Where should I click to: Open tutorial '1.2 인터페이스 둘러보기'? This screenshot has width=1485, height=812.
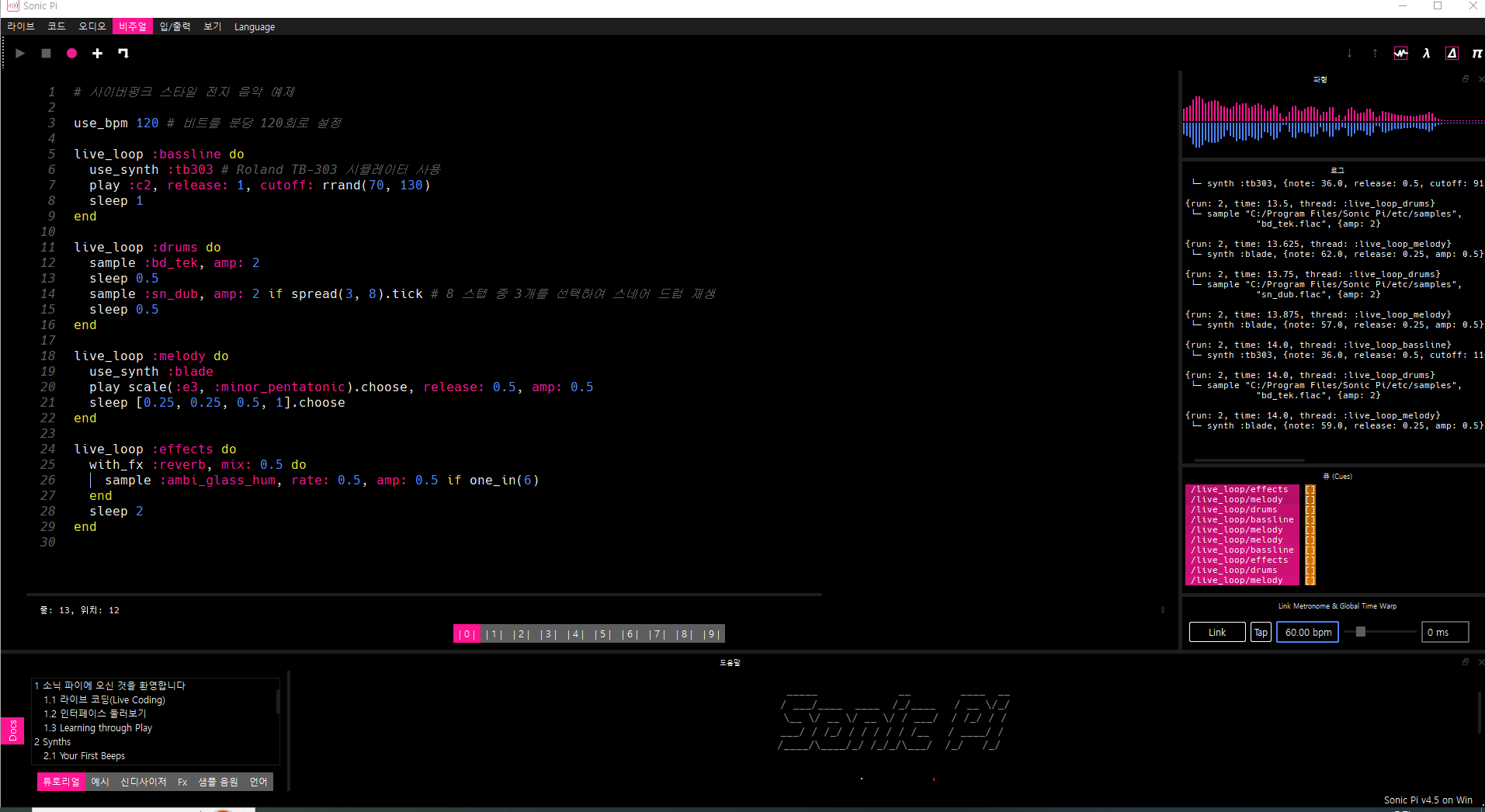click(x=95, y=713)
